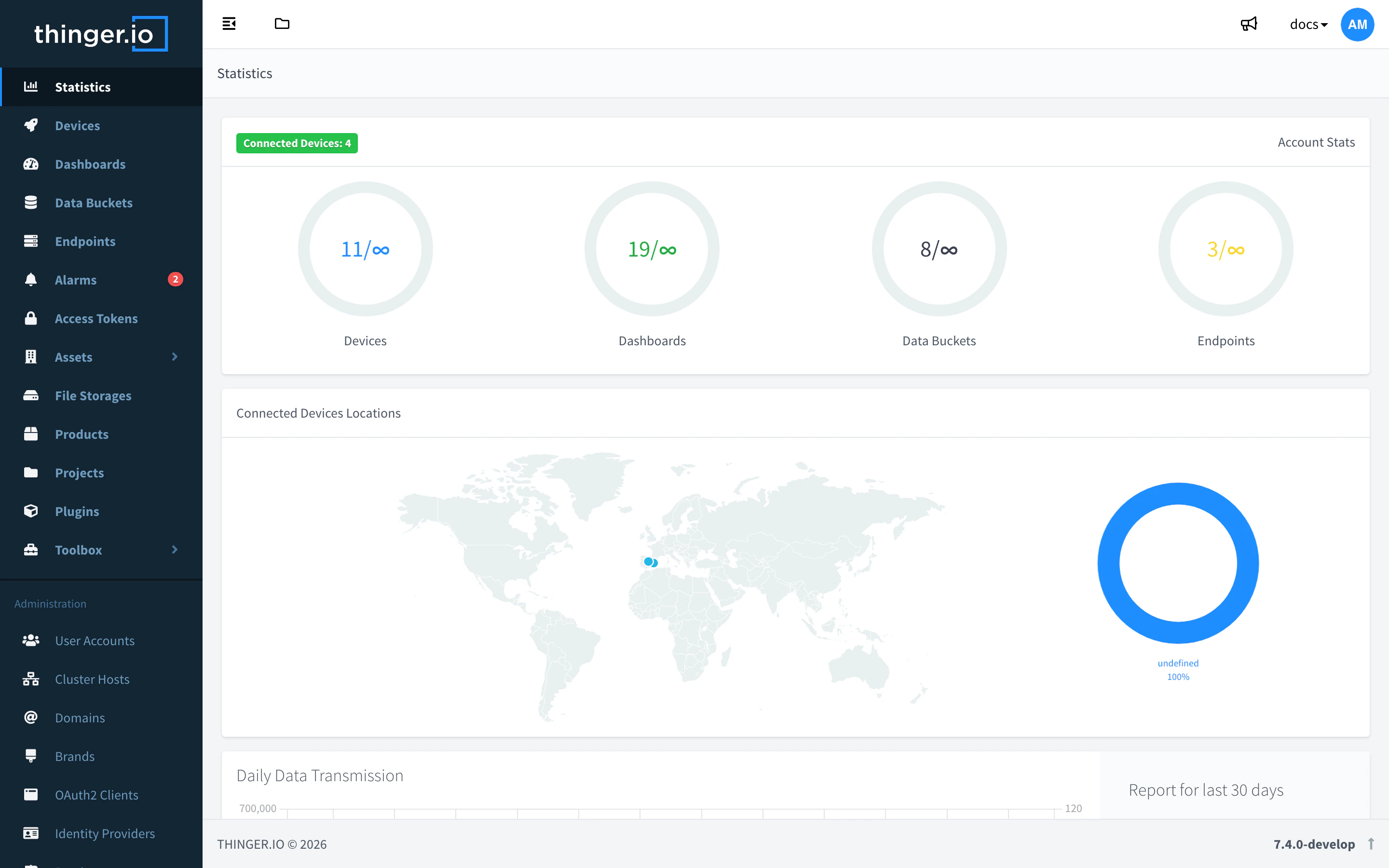Click the Dashboards gauge icon
The image size is (1389, 868).
tap(31, 163)
